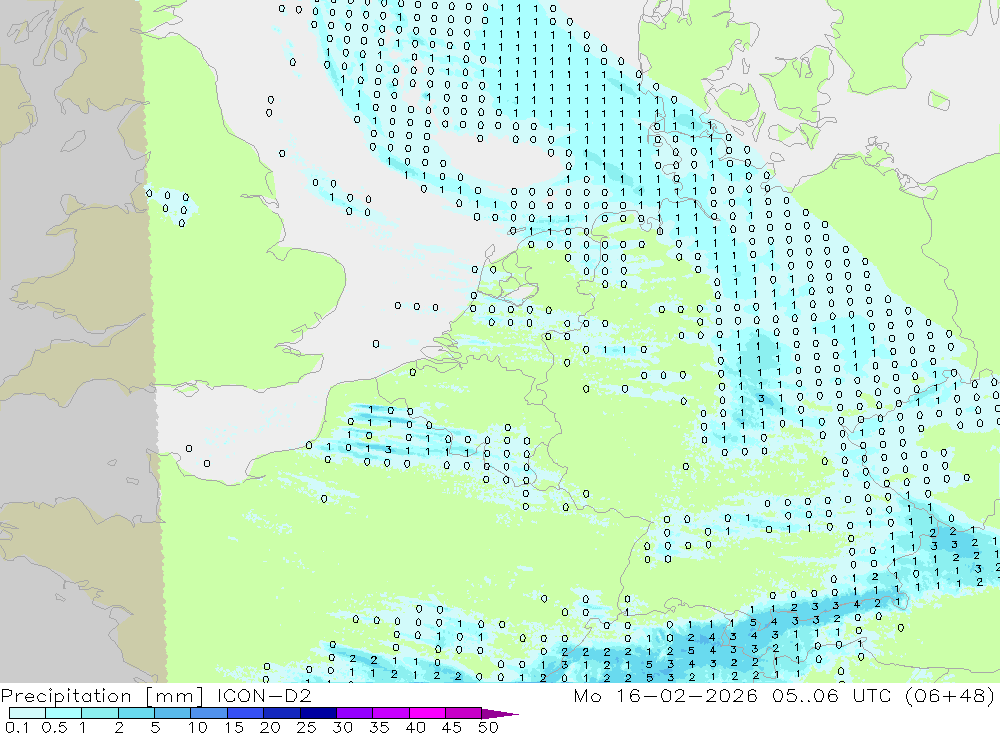The width and height of the screenshot is (1000, 733).
Task: Click the '10' legend tick label
Action: (198, 727)
